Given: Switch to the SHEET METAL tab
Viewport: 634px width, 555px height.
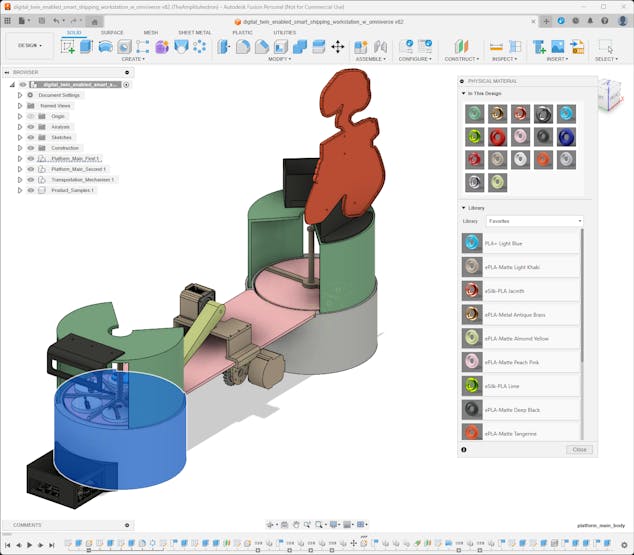Looking at the screenshot, I should click(194, 32).
